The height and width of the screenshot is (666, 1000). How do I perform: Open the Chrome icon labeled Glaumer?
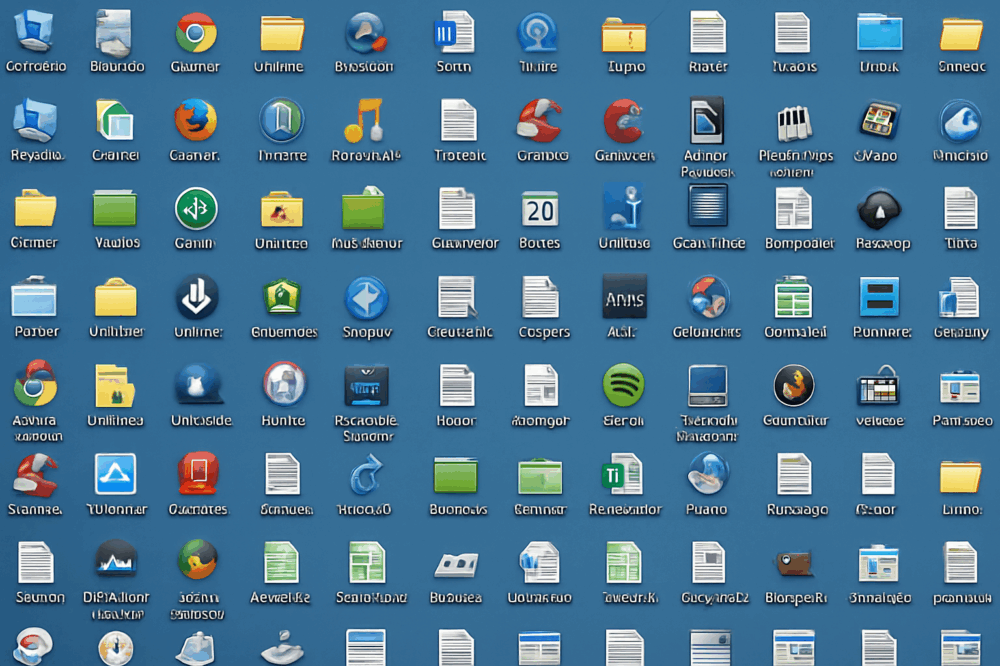pos(196,33)
